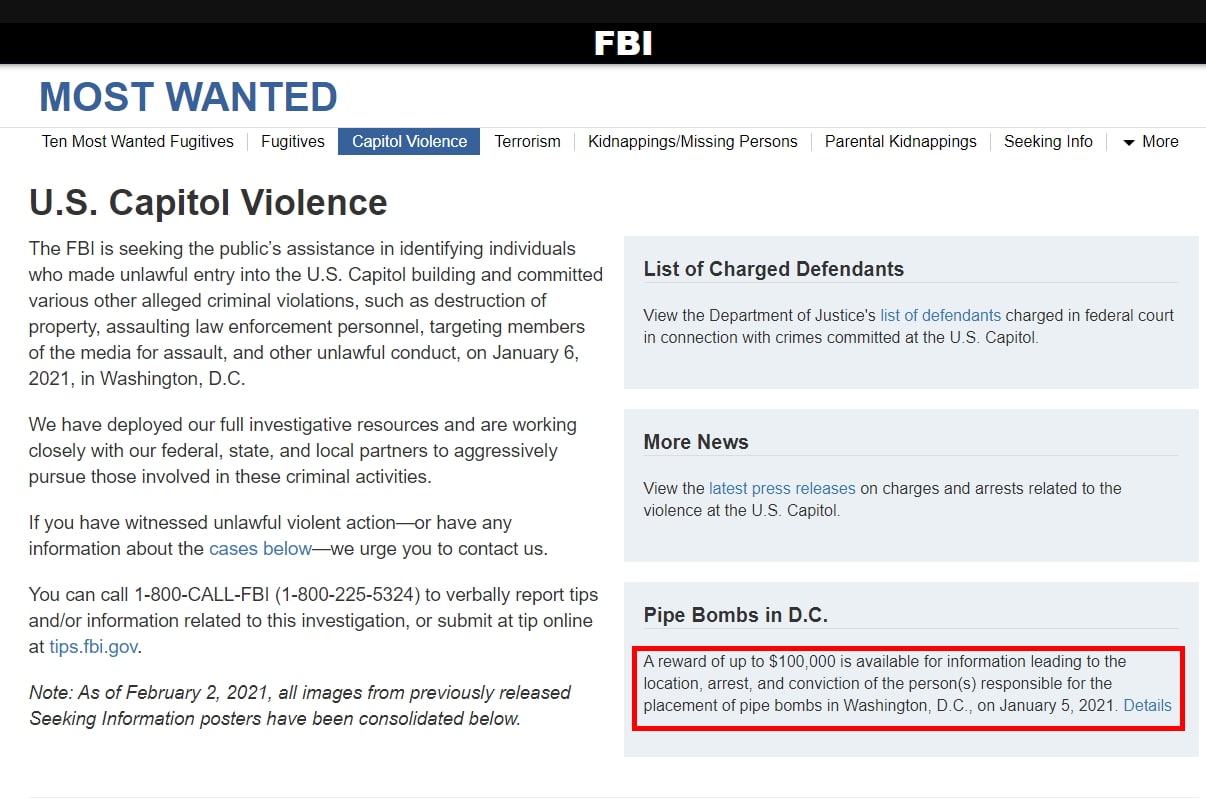
Task: Open the Terrorism tab
Action: click(x=527, y=141)
